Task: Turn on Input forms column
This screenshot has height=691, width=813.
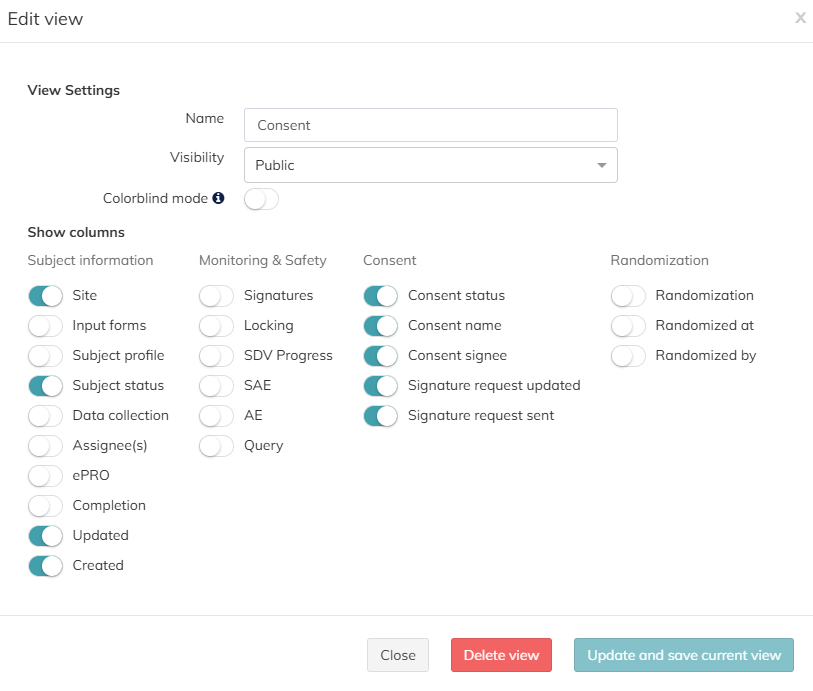Action: point(45,326)
